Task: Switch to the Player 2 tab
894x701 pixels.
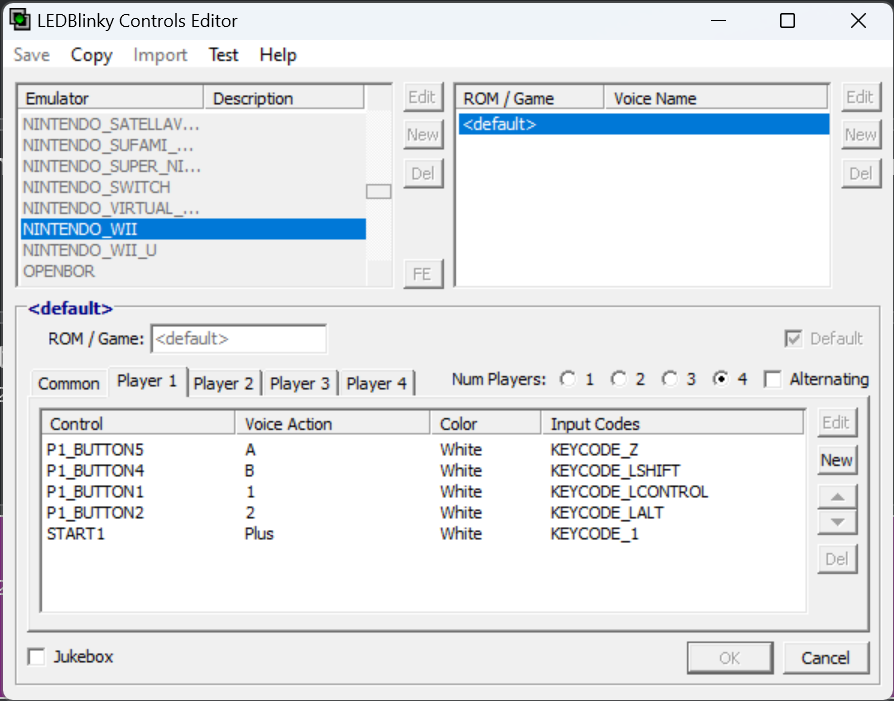Action: 223,383
